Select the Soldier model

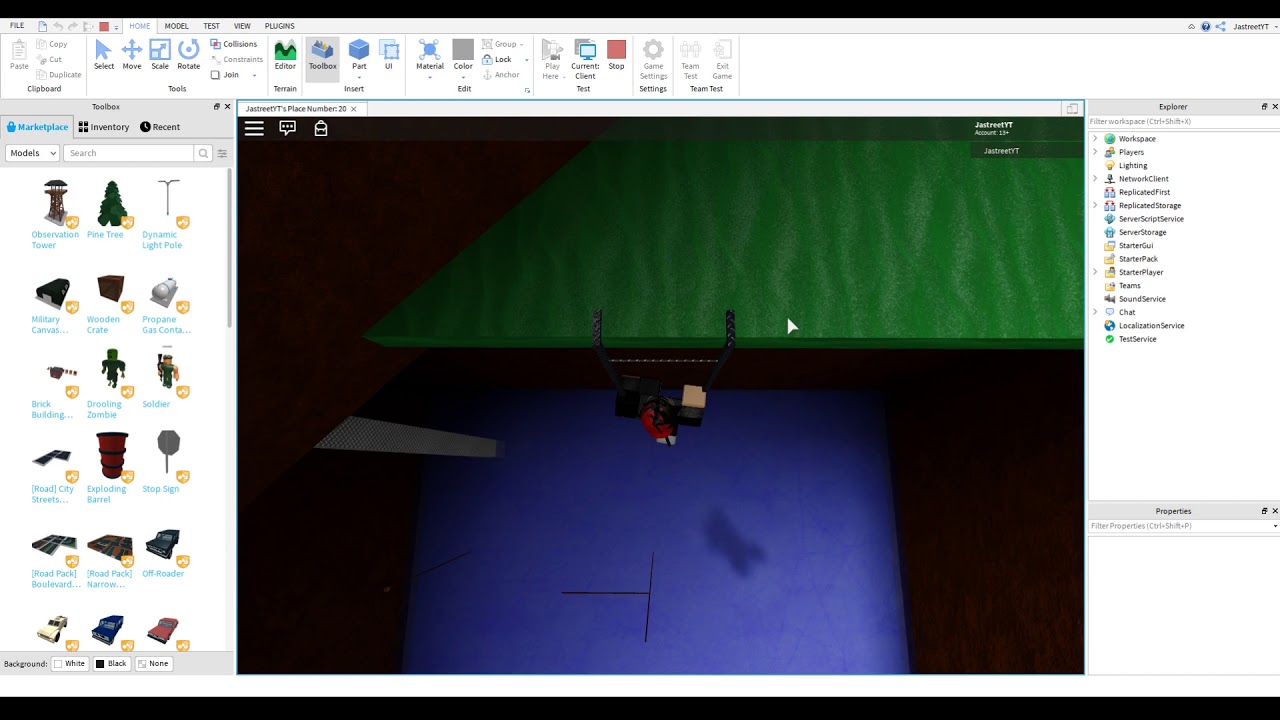coord(166,377)
